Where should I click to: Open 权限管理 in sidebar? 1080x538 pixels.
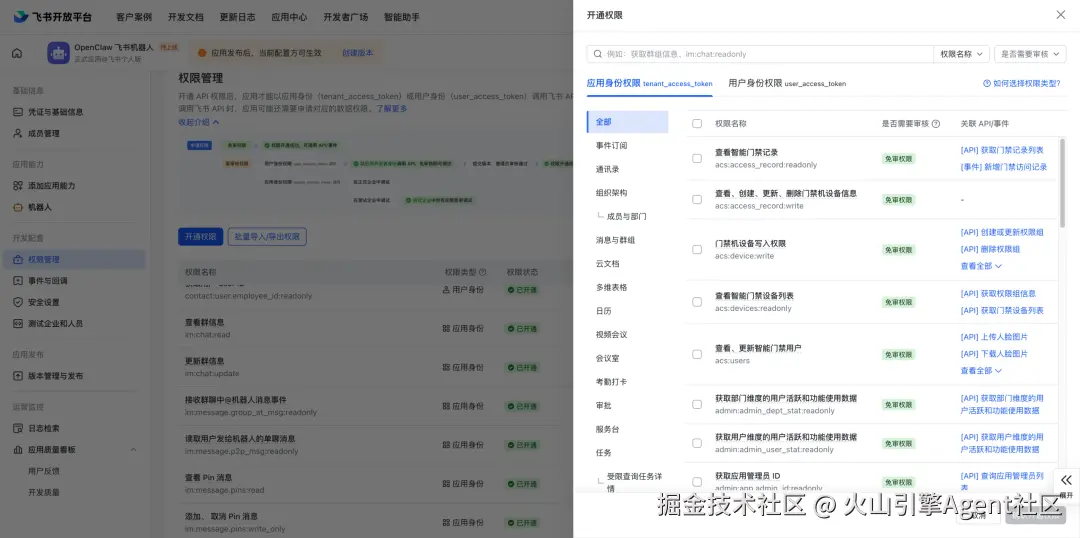click(72, 259)
